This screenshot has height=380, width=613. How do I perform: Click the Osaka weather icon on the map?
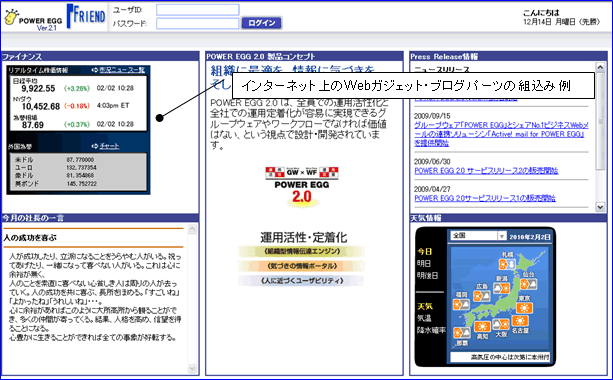501,324
